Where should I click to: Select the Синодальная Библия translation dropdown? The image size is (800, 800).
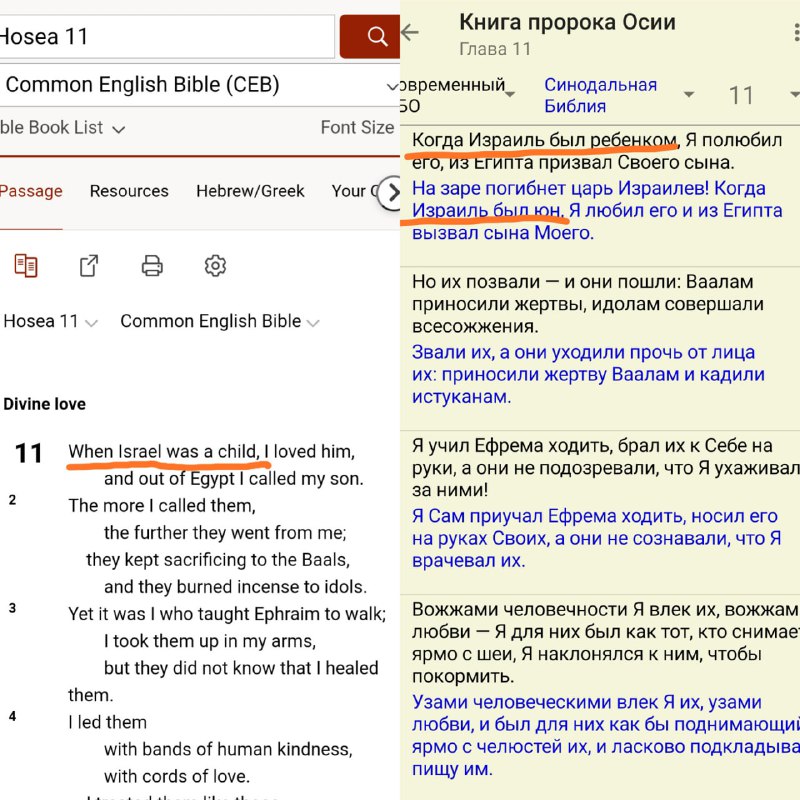[619, 95]
